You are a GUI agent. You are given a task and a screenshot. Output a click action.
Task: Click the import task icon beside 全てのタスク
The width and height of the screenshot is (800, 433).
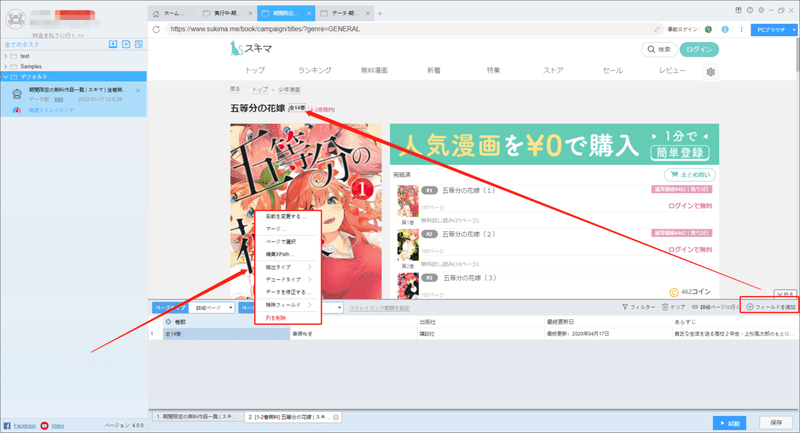[x=113, y=44]
